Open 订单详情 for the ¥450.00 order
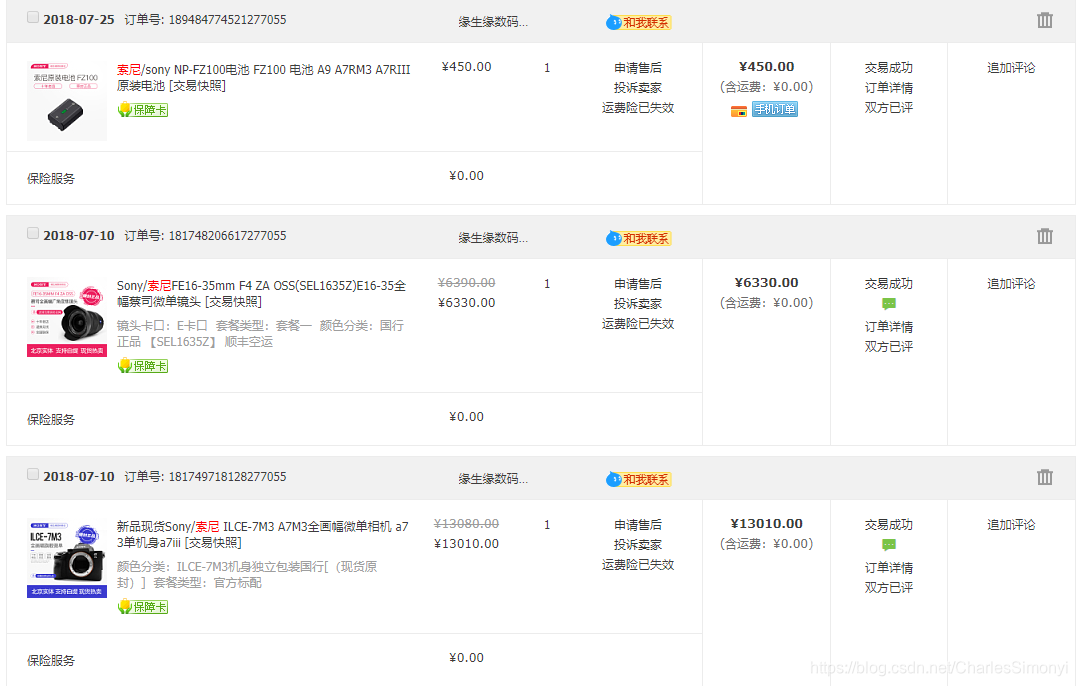1077x686 pixels. pyautogui.click(x=889, y=88)
